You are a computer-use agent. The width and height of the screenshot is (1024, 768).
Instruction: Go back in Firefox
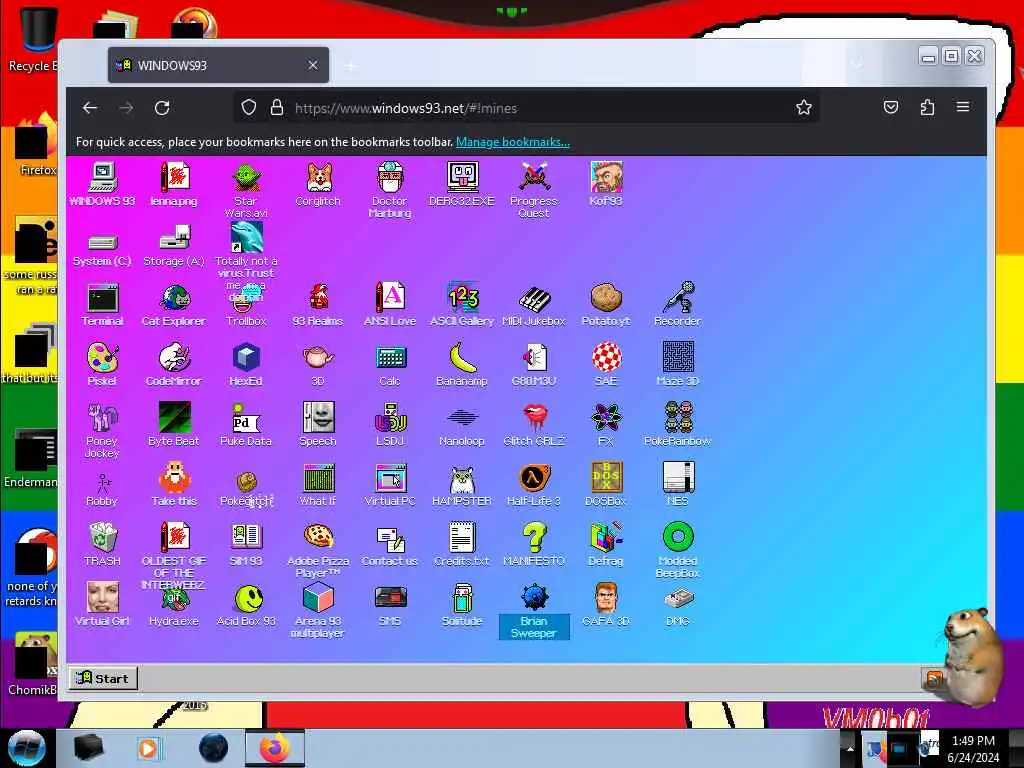click(x=90, y=108)
